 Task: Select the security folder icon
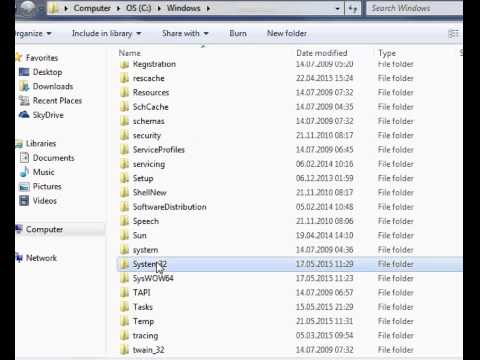tap(125, 135)
